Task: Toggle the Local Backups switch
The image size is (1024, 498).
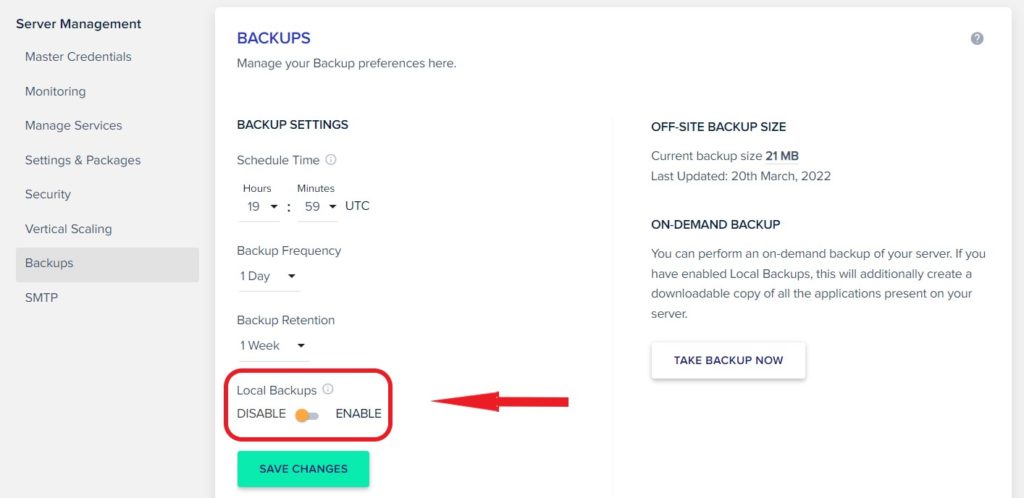Action: [x=306, y=415]
